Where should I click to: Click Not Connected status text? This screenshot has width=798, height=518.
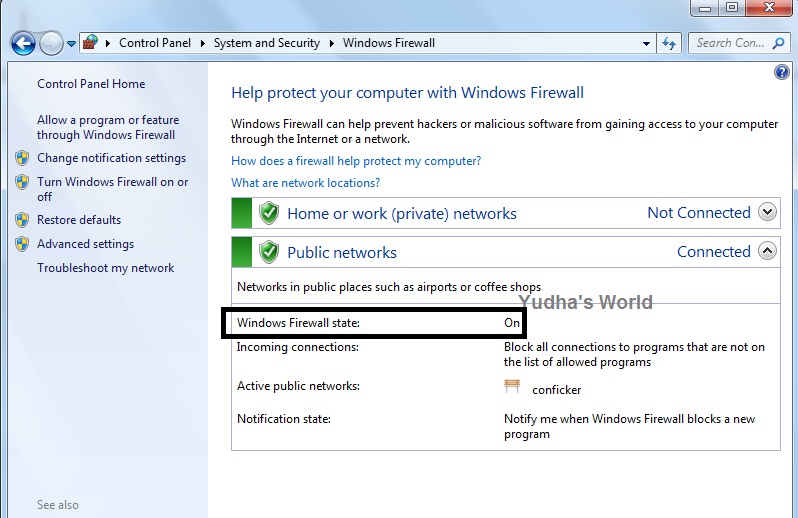tap(699, 213)
